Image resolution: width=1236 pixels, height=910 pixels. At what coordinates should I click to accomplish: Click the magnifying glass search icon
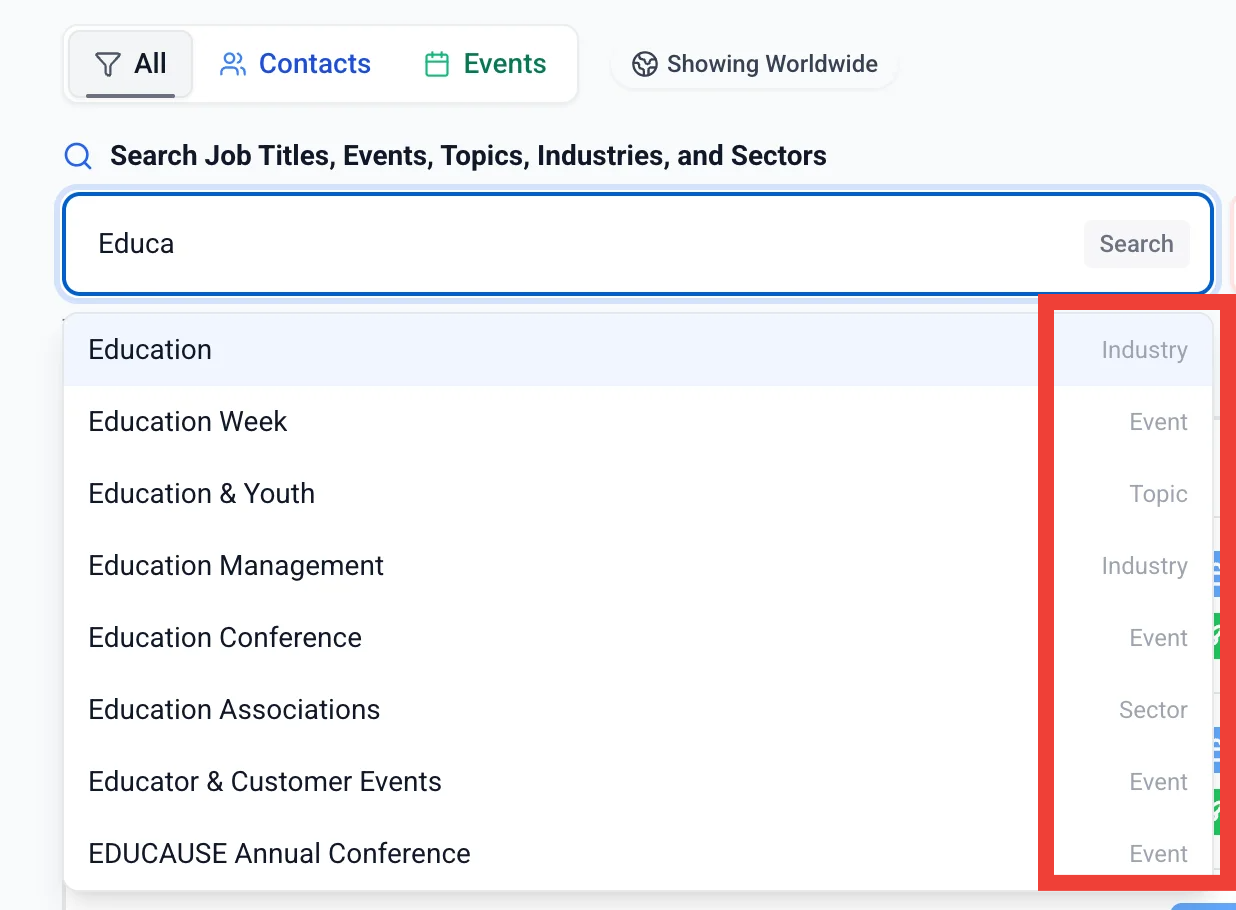point(78,156)
